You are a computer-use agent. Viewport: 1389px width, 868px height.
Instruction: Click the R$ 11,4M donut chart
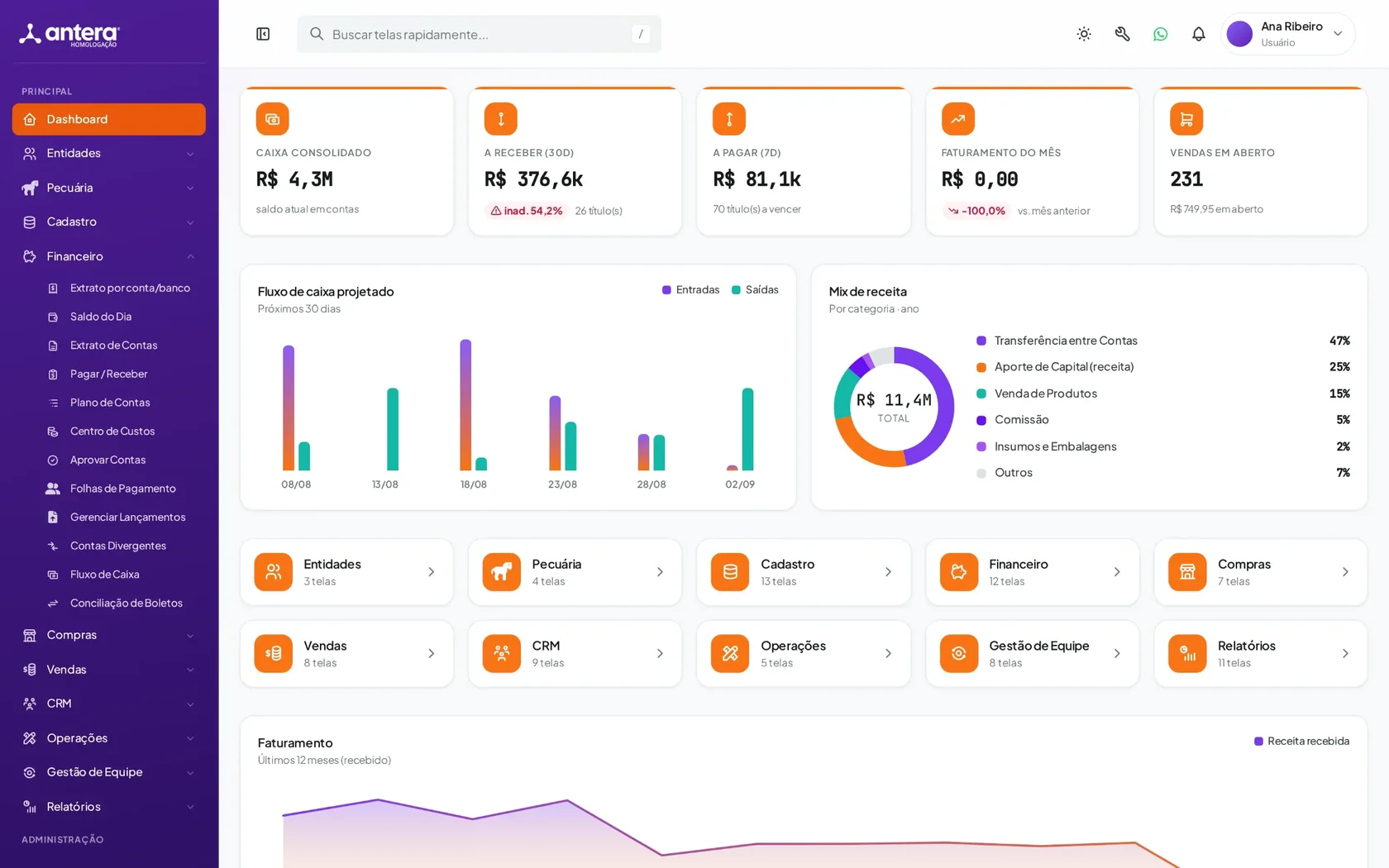coord(894,407)
